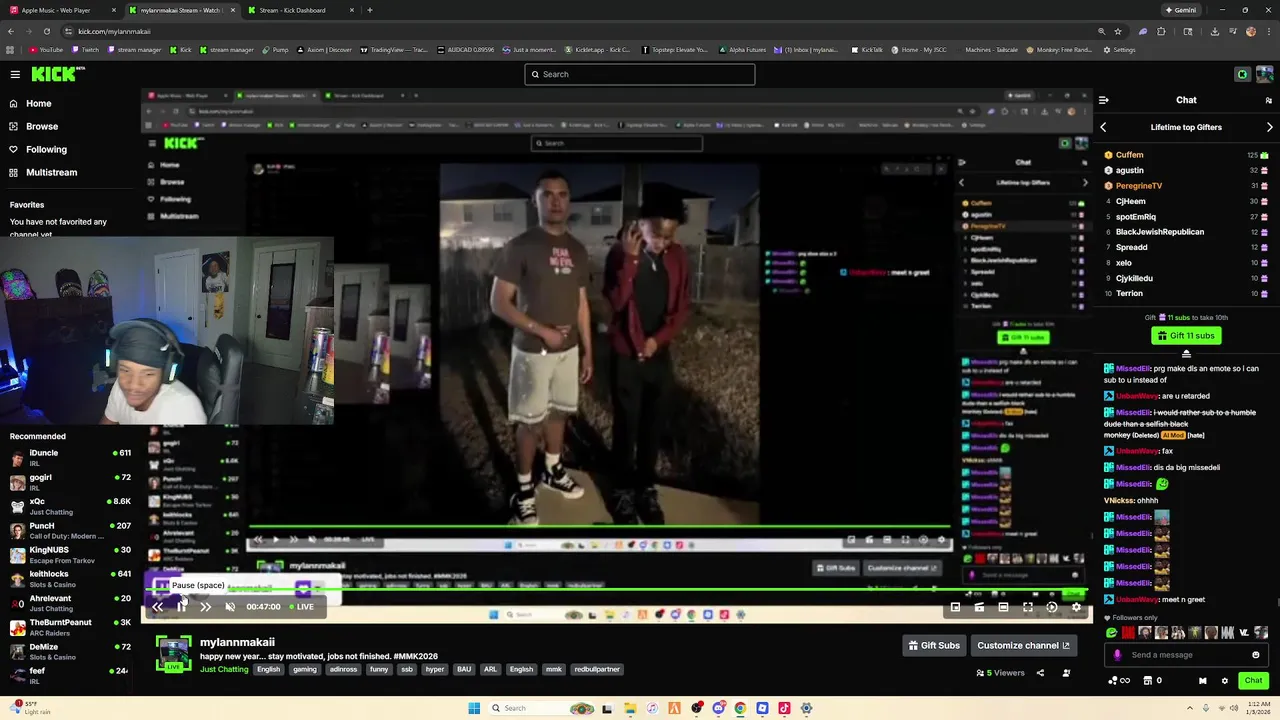Open the emoji picker in chat
The height and width of the screenshot is (720, 1280).
click(1256, 655)
